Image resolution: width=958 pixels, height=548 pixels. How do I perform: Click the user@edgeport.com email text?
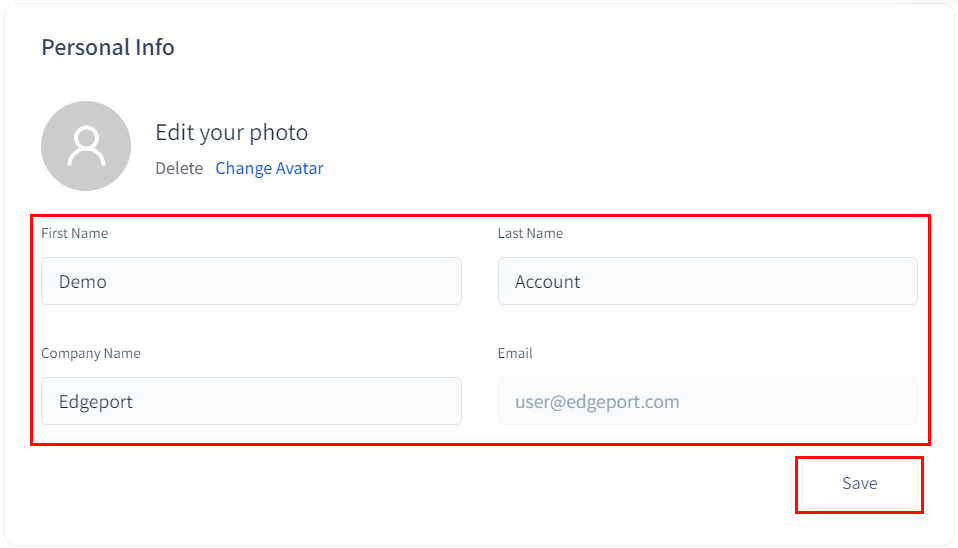pyautogui.click(x=597, y=402)
